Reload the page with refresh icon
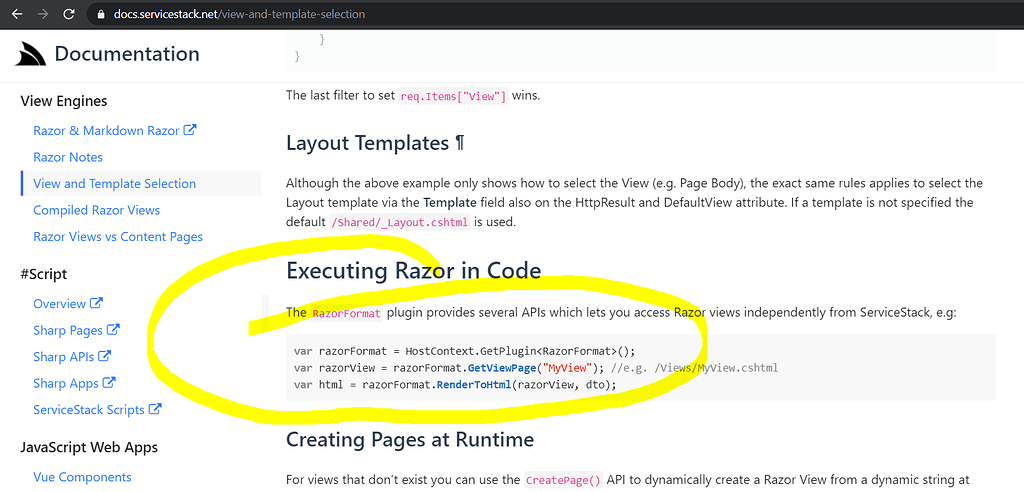Screen dimensions: 1024x492 [69, 14]
